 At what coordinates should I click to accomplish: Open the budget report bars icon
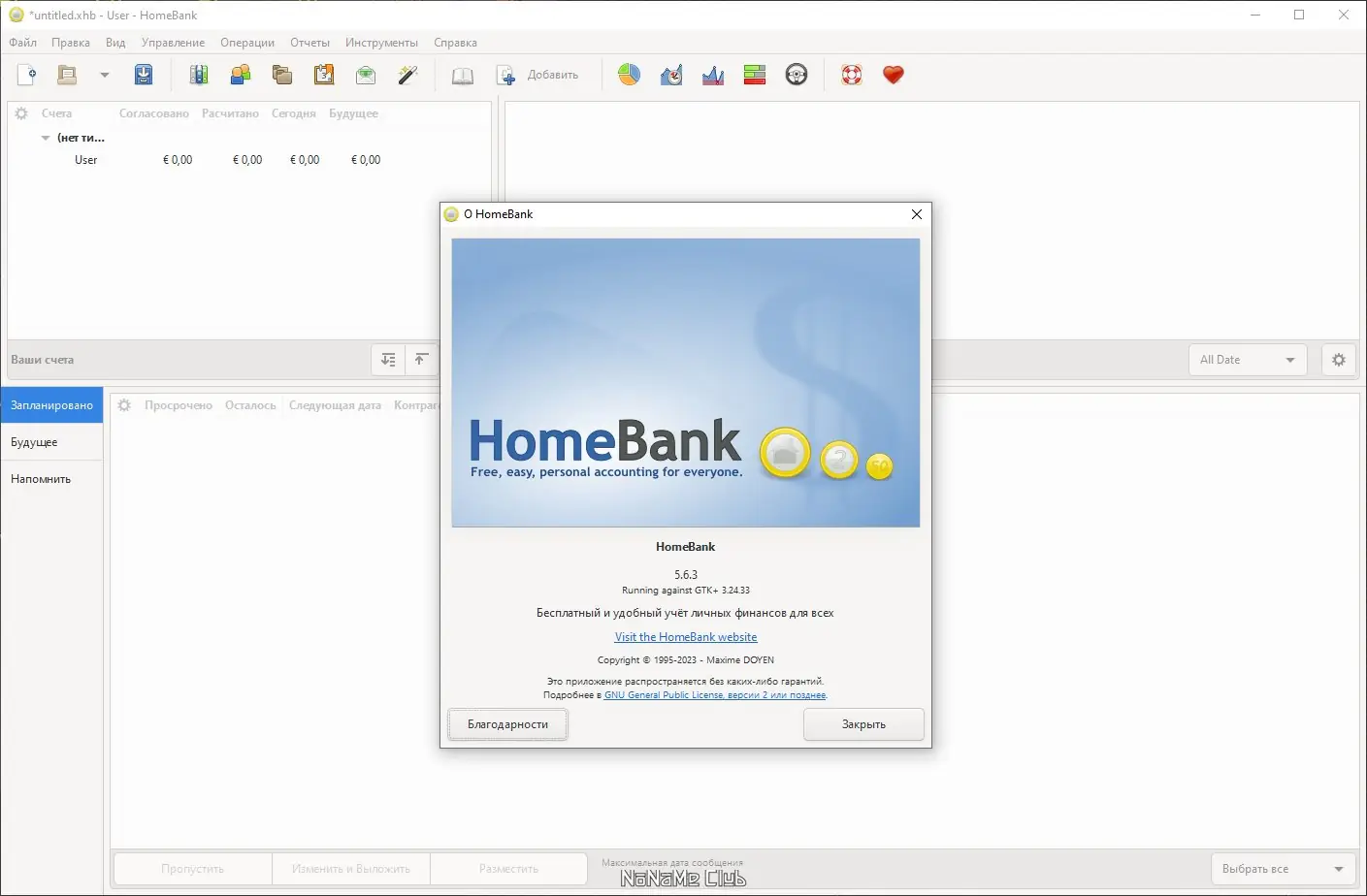pyautogui.click(x=755, y=75)
